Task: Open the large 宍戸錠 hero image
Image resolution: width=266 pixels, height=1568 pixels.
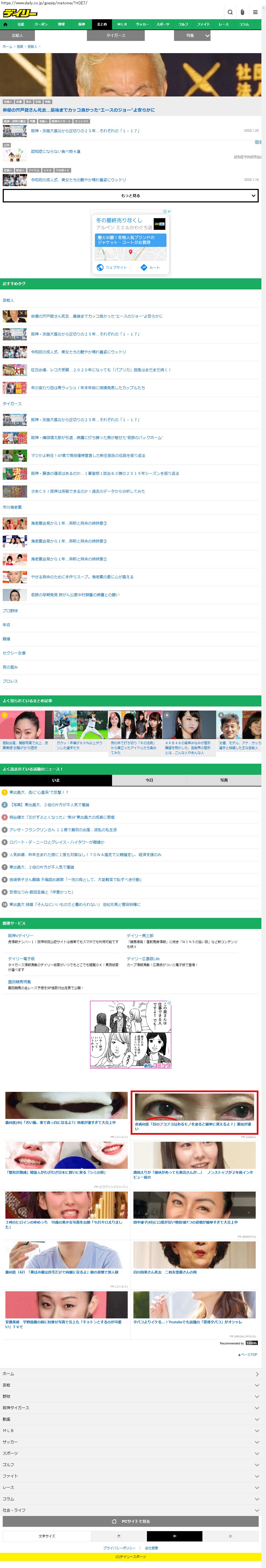Action: point(131,75)
